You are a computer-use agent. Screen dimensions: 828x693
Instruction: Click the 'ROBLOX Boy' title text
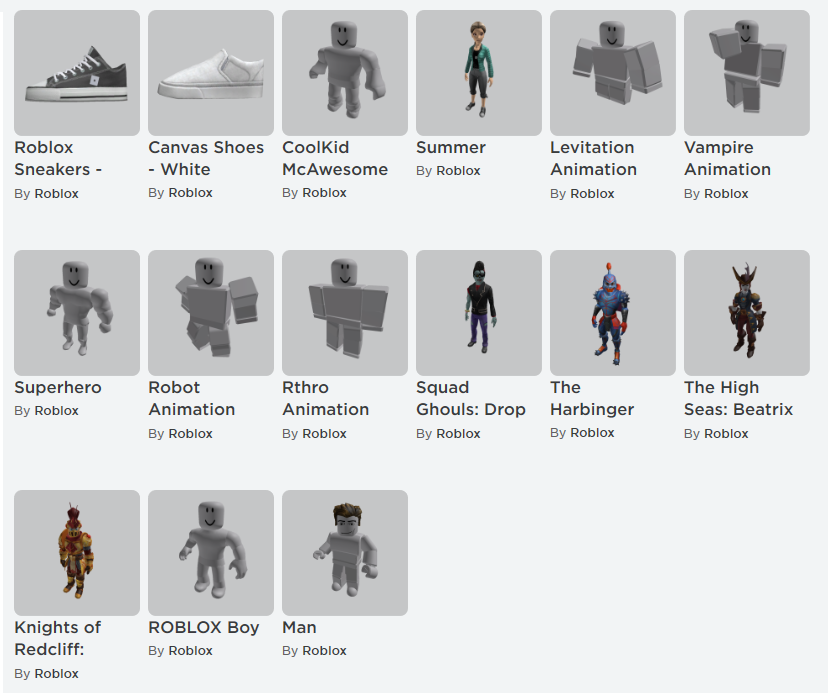click(204, 627)
